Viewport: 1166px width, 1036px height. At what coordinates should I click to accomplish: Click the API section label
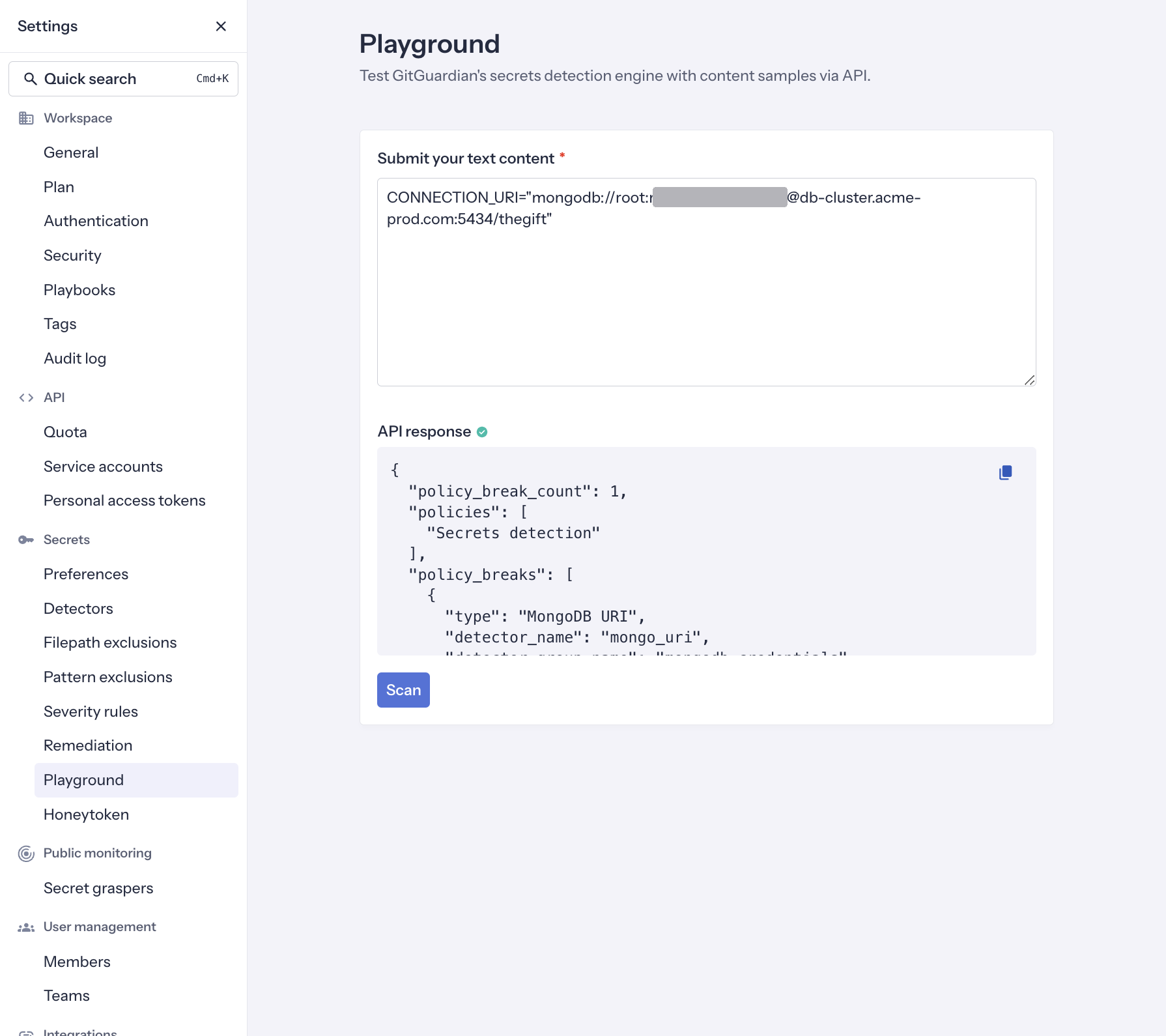[x=54, y=397]
